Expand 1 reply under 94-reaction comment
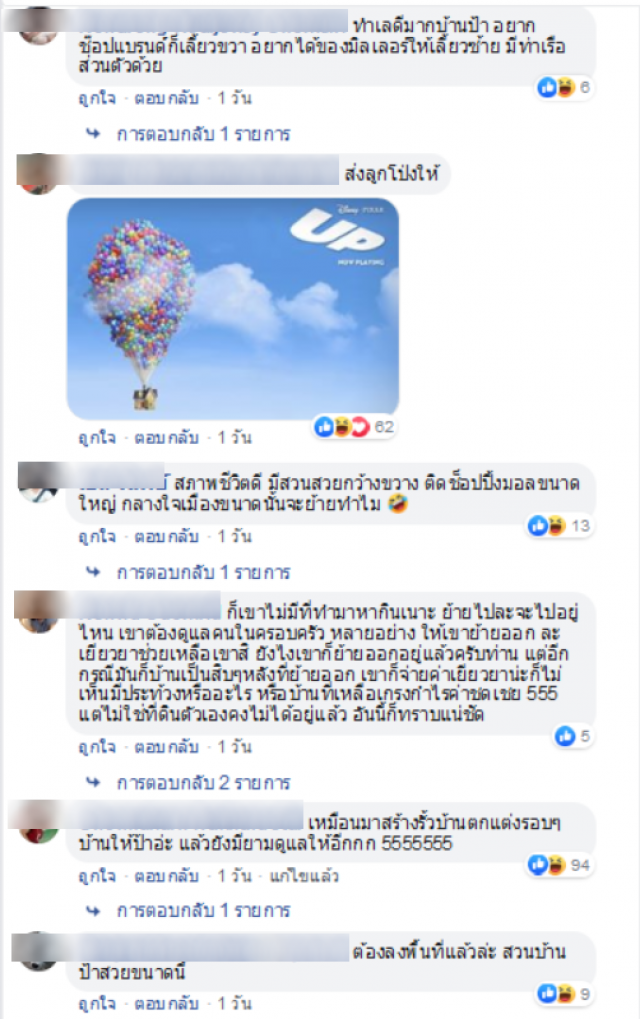640x1019 pixels. click(203, 910)
